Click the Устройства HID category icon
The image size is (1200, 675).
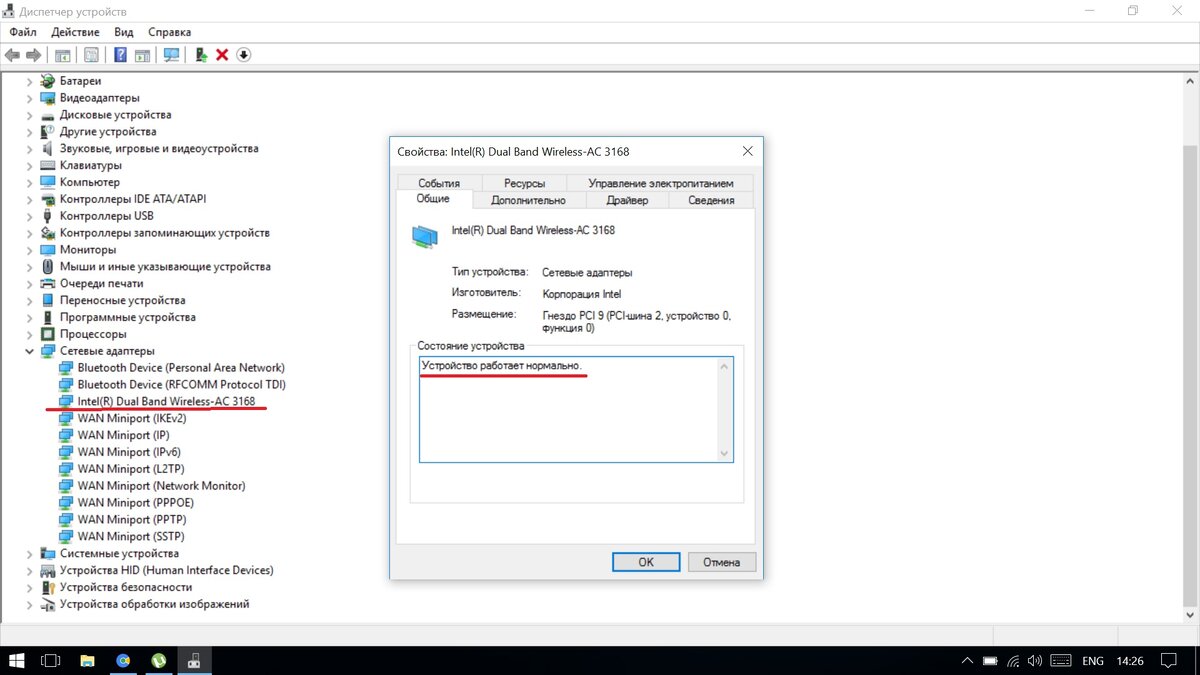pyautogui.click(x=47, y=570)
